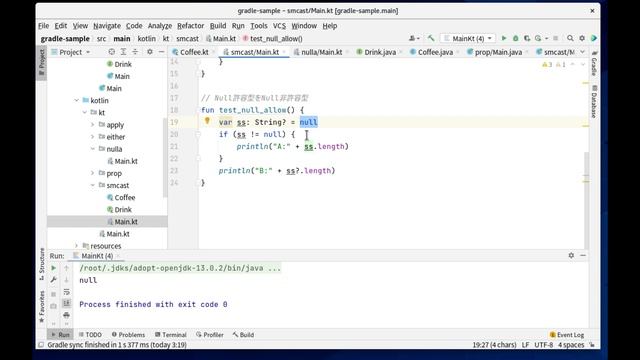Viewport: 640px width, 360px height.
Task: Jump to previous highlighted error arrow
Action: [573, 64]
